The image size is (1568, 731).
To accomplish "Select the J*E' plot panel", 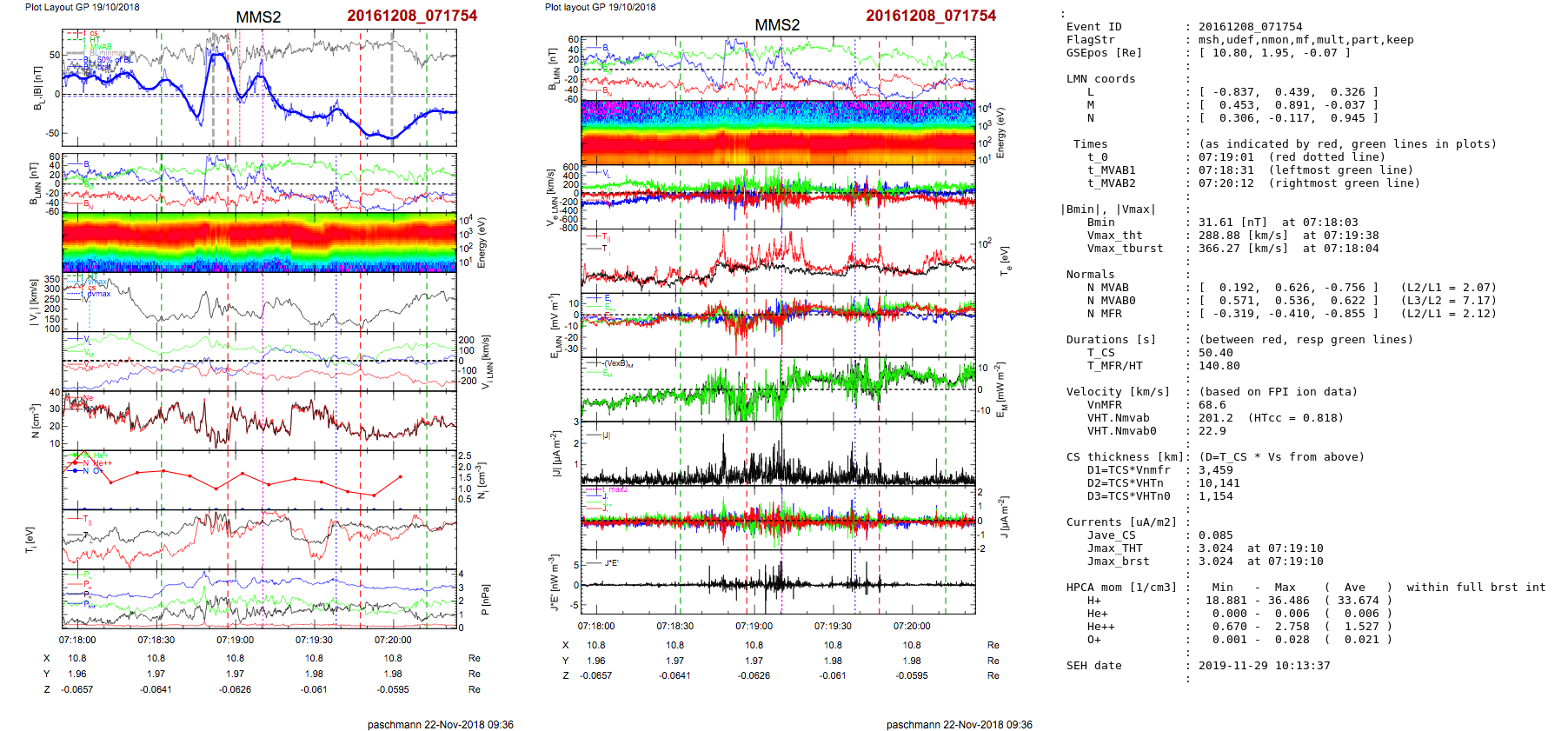I will [778, 582].
